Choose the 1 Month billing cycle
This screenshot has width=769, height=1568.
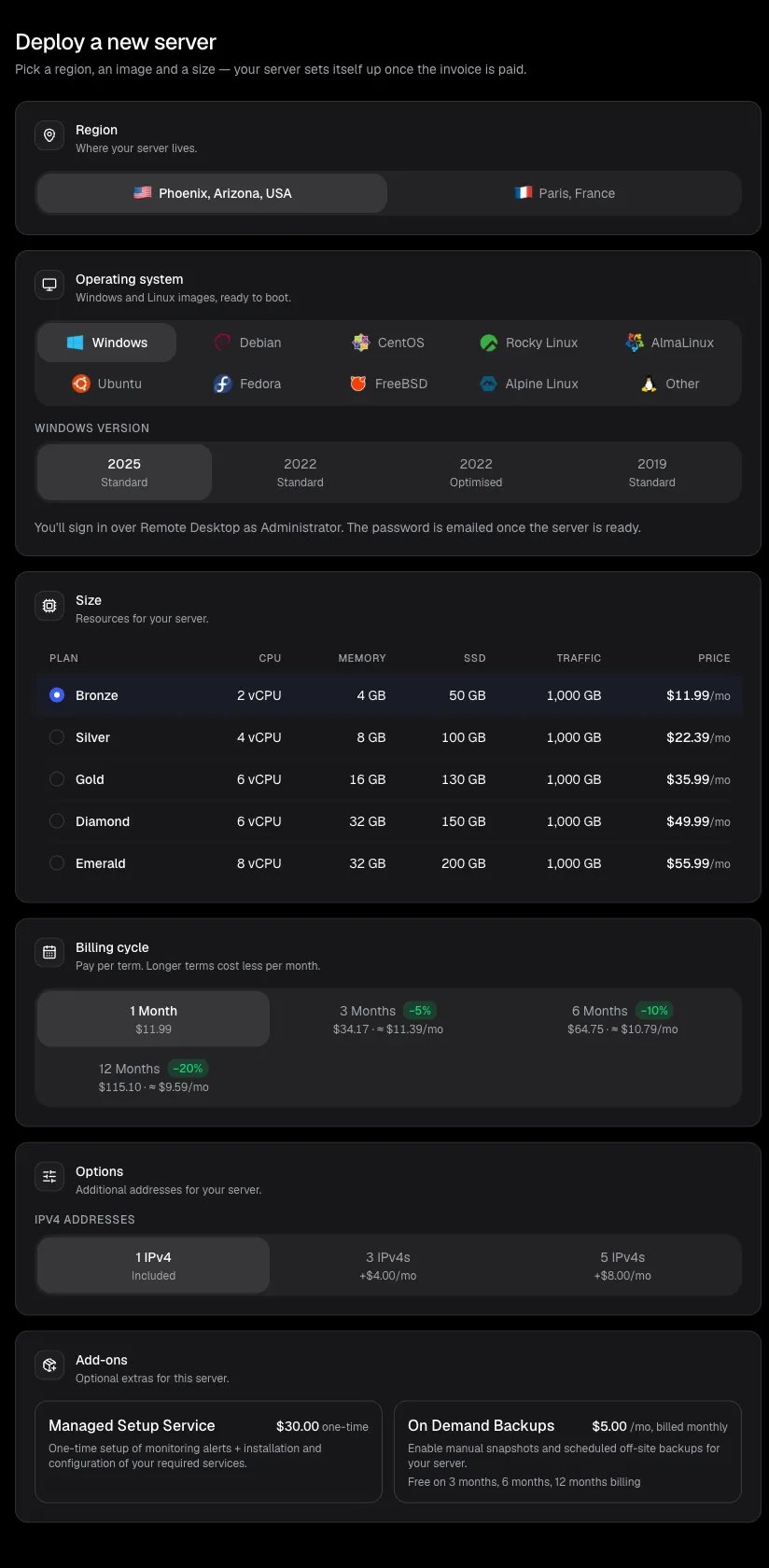[x=153, y=1019]
